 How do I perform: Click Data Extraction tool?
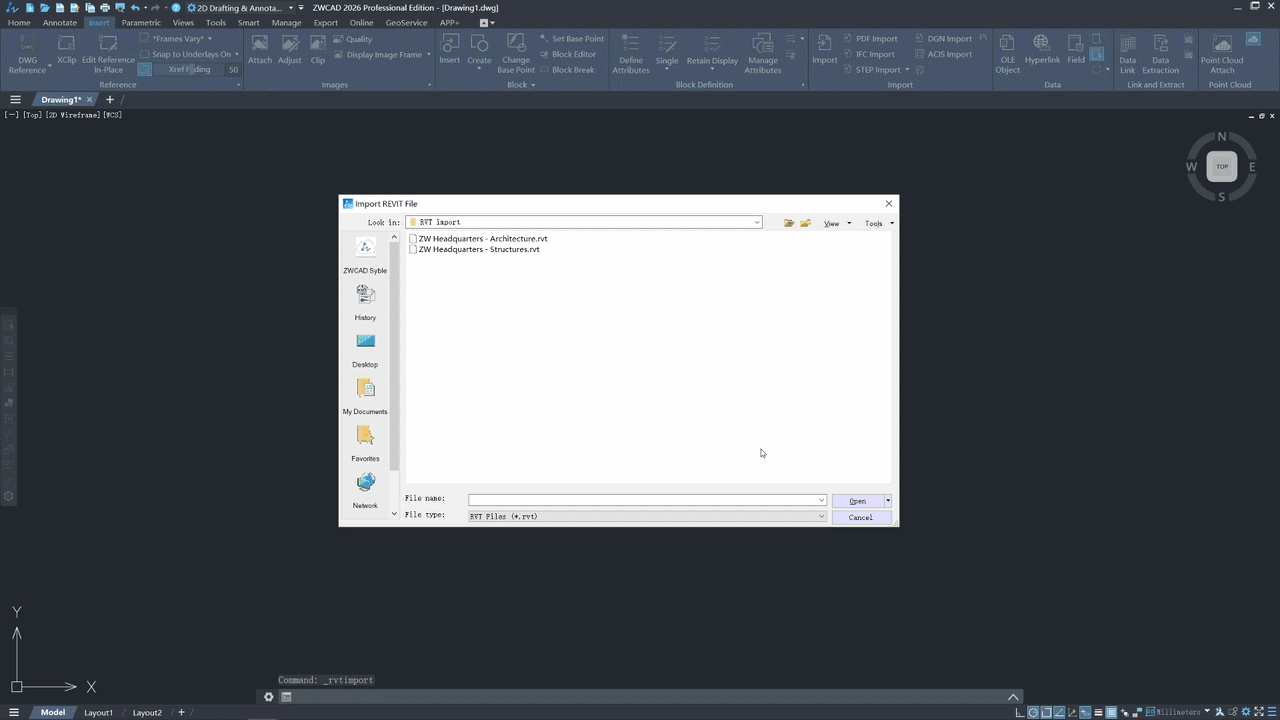(x=1161, y=55)
